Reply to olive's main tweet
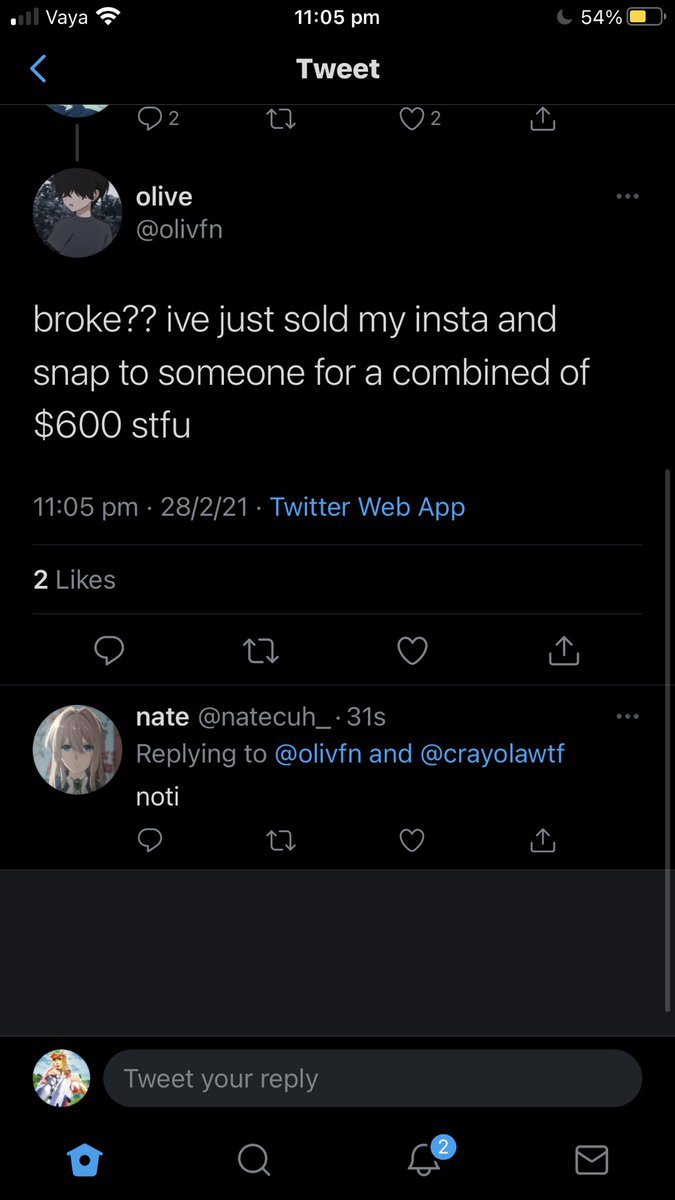This screenshot has width=675, height=1200. pos(108,651)
